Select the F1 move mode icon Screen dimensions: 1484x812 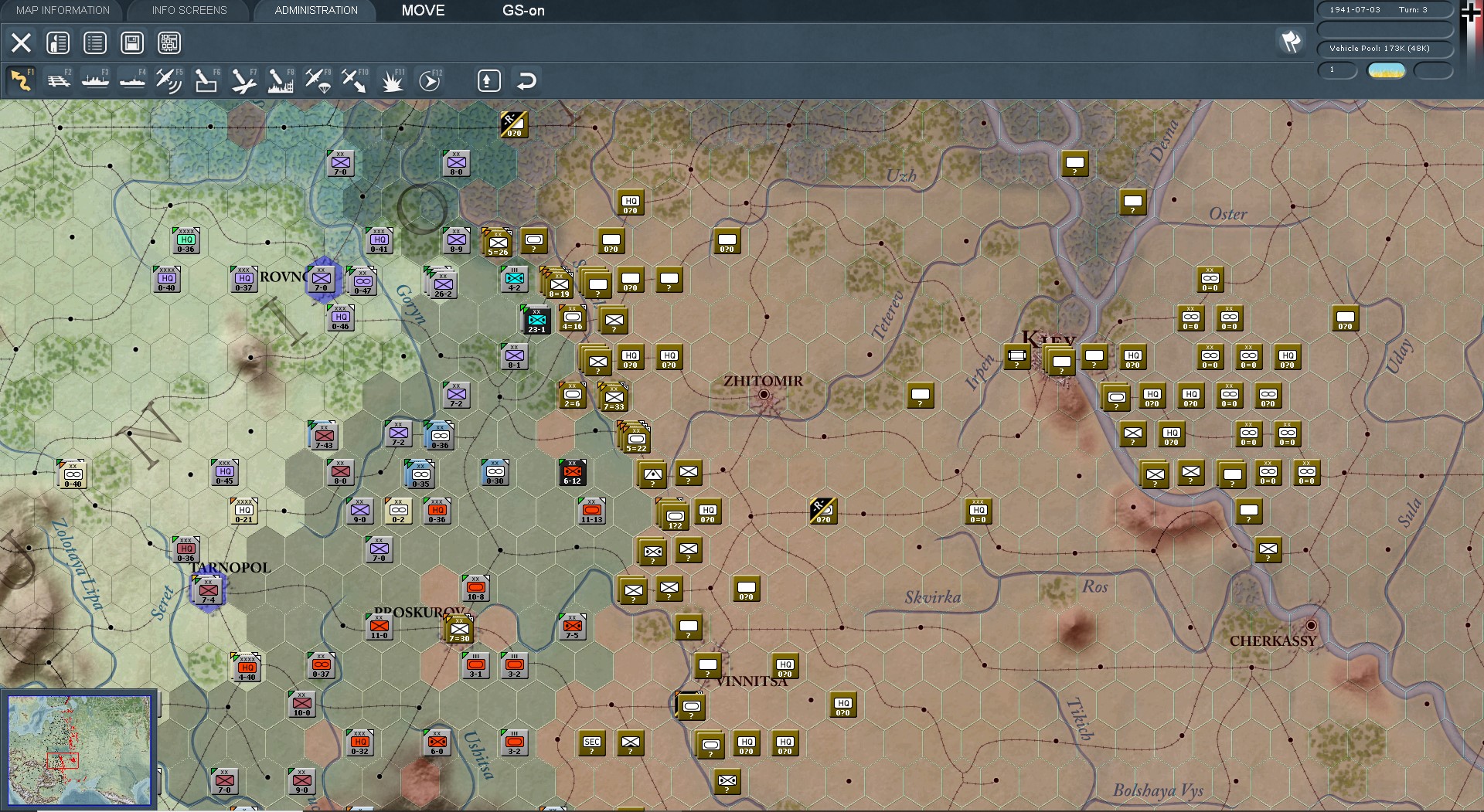[x=22, y=80]
